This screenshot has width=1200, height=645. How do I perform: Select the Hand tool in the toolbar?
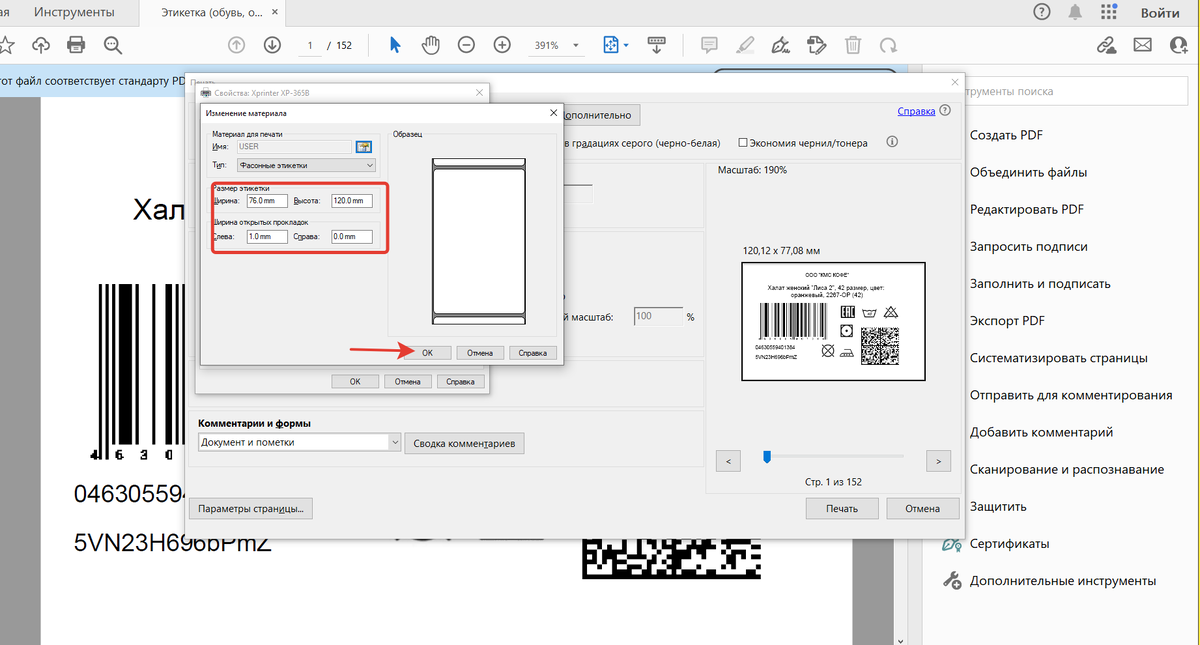coord(430,44)
